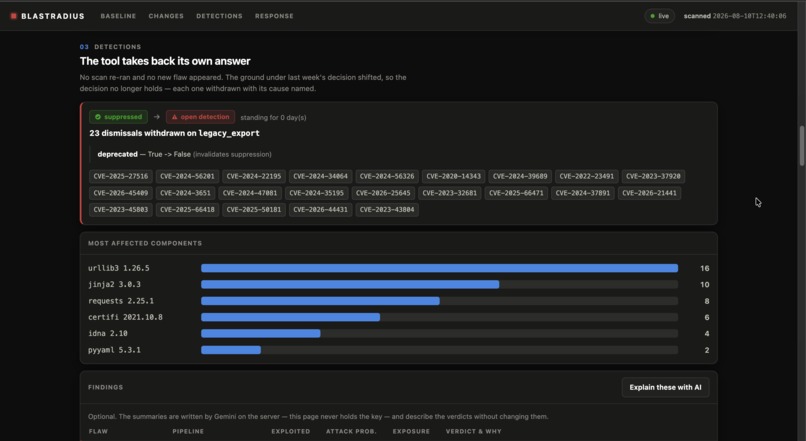Screen dimensions: 806x441
Task: Select the DETECTIONS nav item
Action: point(219,16)
